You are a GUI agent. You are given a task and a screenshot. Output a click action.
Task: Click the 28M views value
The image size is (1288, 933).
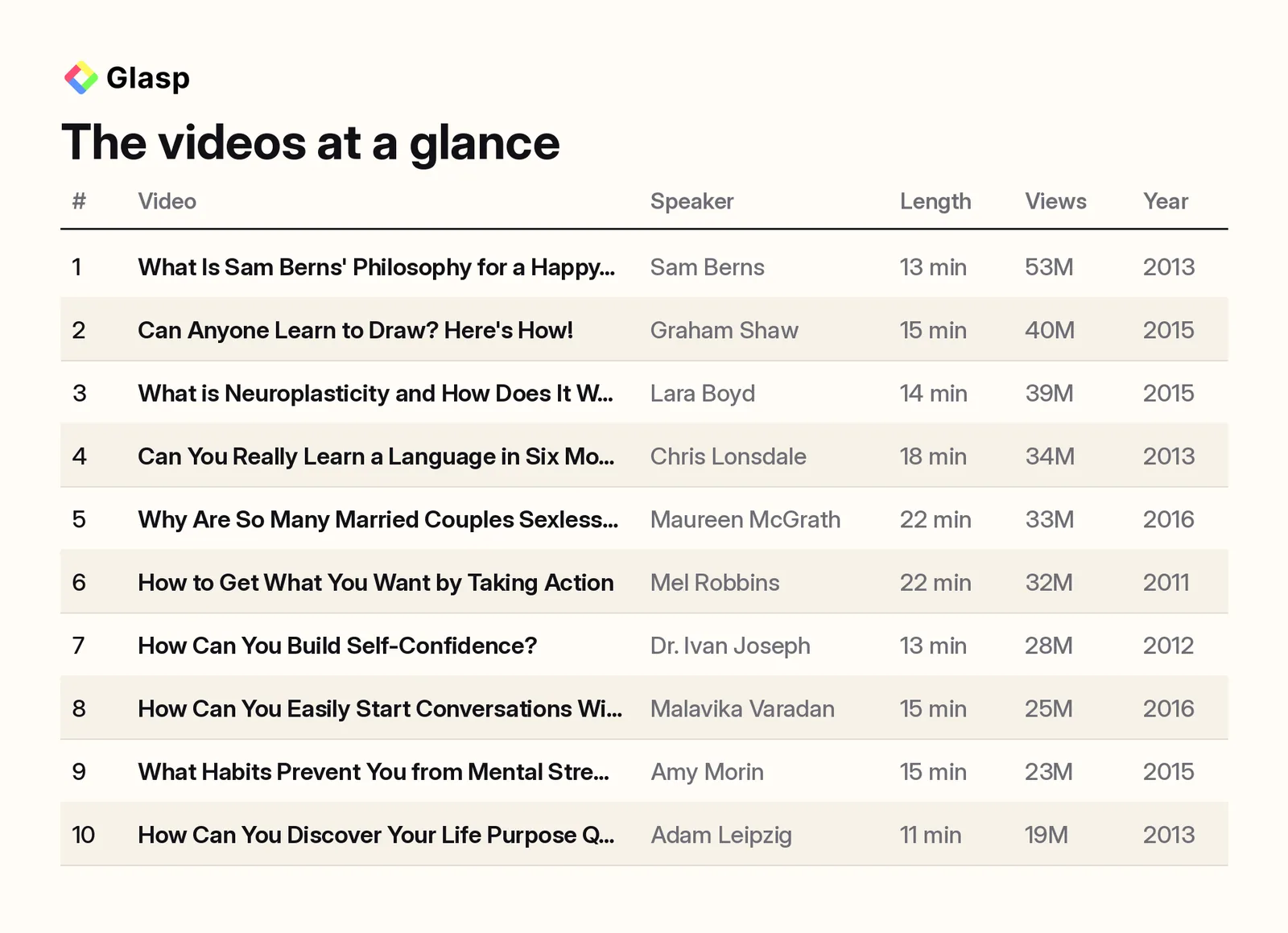click(1049, 646)
